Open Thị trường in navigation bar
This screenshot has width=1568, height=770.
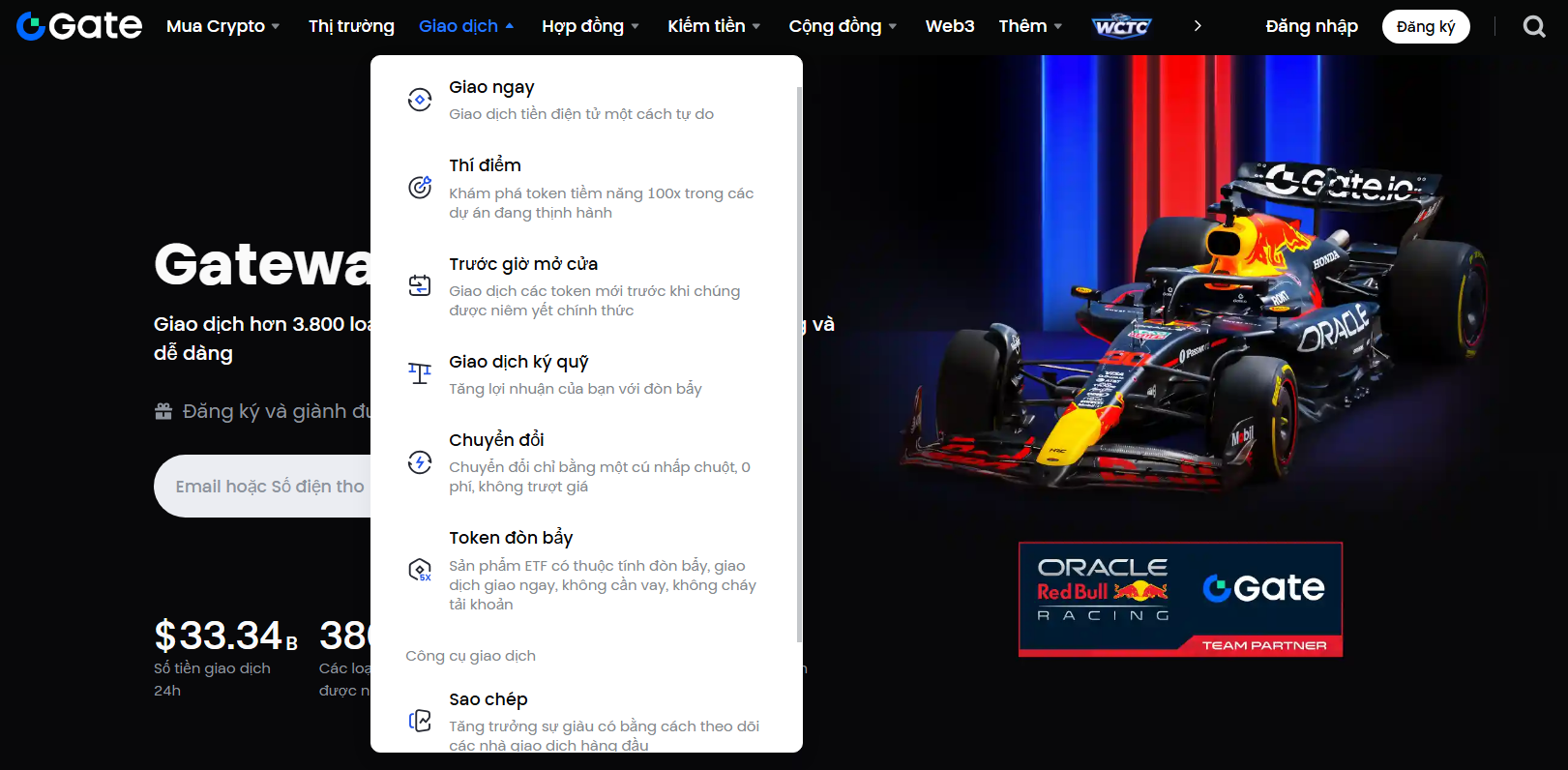[351, 26]
